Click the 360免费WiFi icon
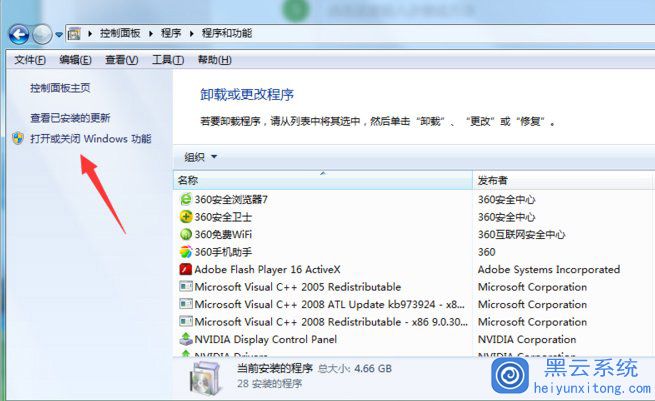Screen dimensions: 655x401 tap(185, 234)
